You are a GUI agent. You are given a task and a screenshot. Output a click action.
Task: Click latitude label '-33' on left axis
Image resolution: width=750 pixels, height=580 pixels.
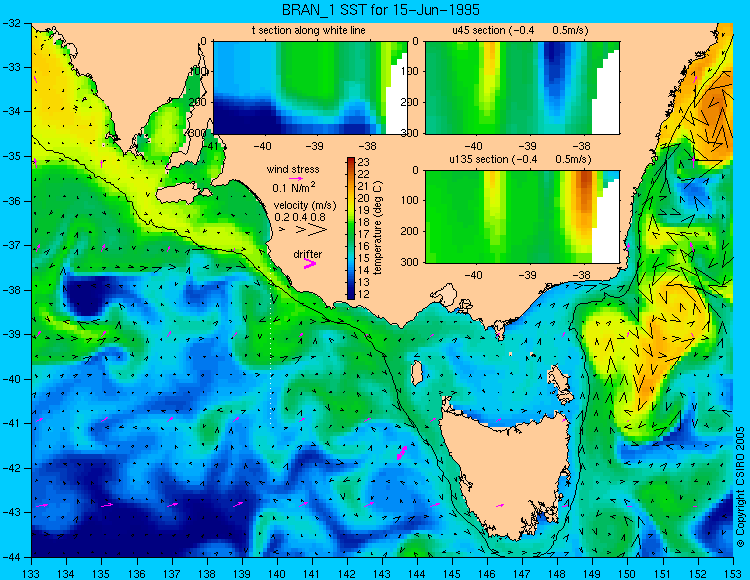[x=11, y=67]
